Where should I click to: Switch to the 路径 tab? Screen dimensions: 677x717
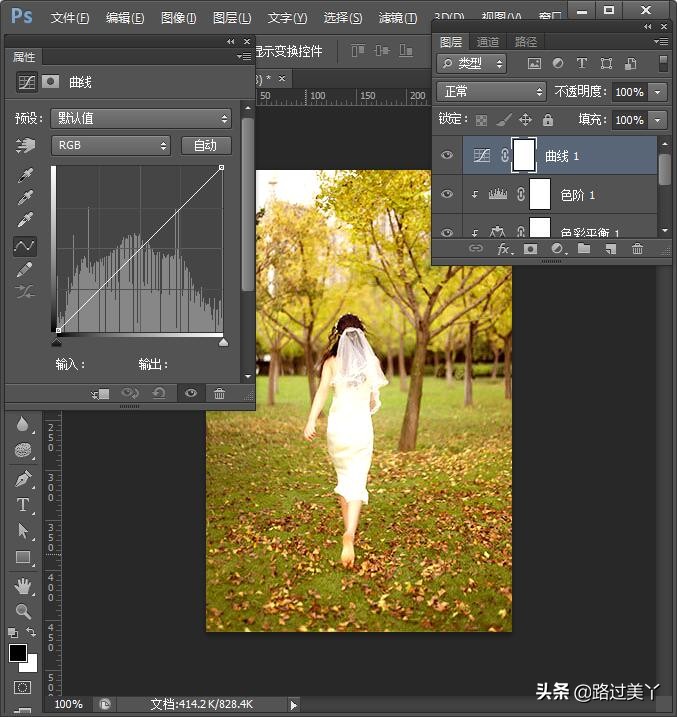pos(526,42)
